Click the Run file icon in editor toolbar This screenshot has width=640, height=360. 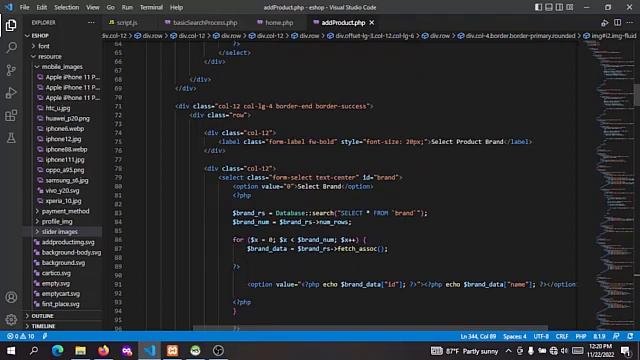coord(604,22)
